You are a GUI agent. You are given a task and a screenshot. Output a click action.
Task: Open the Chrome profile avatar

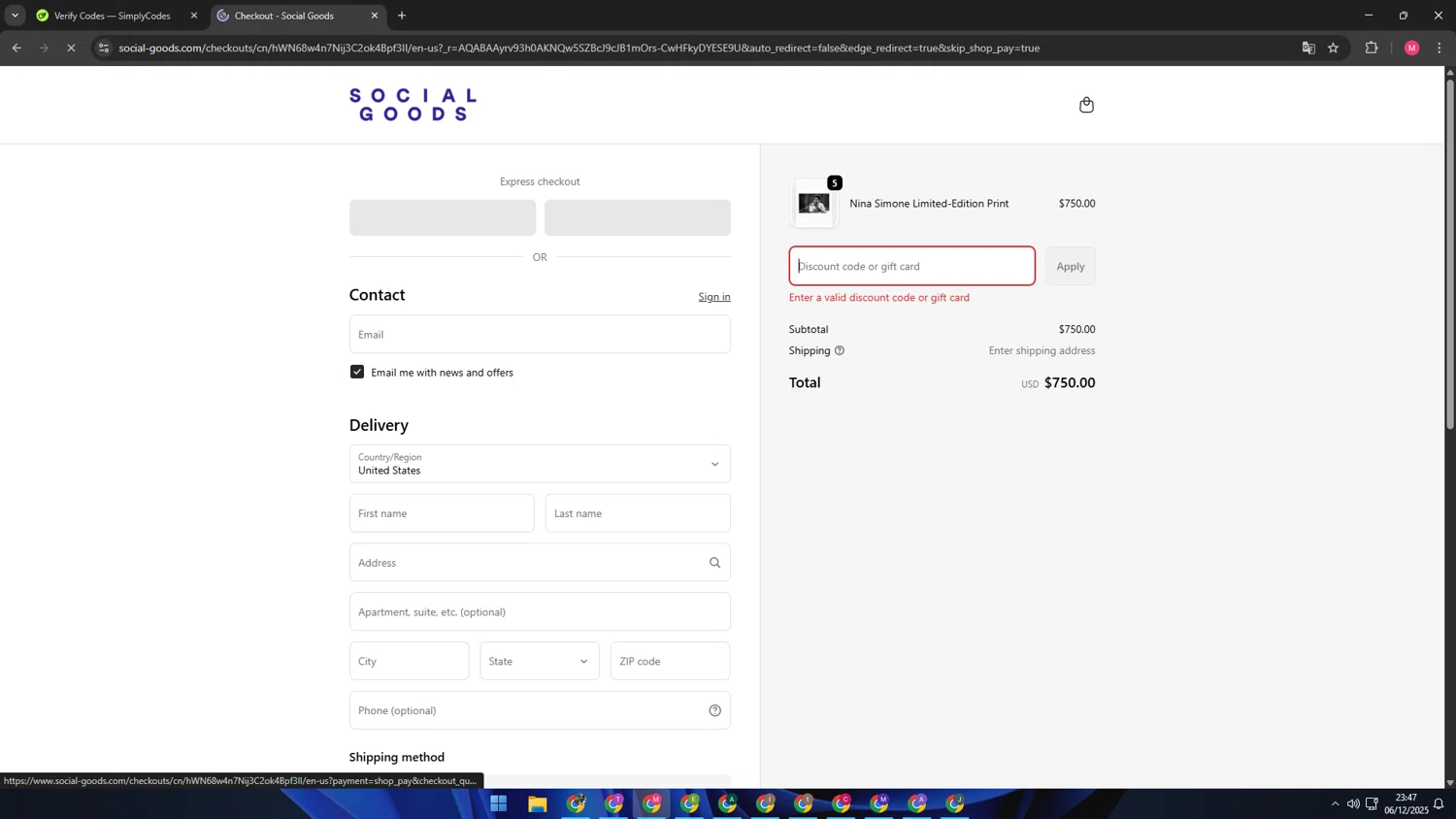pyautogui.click(x=1411, y=48)
